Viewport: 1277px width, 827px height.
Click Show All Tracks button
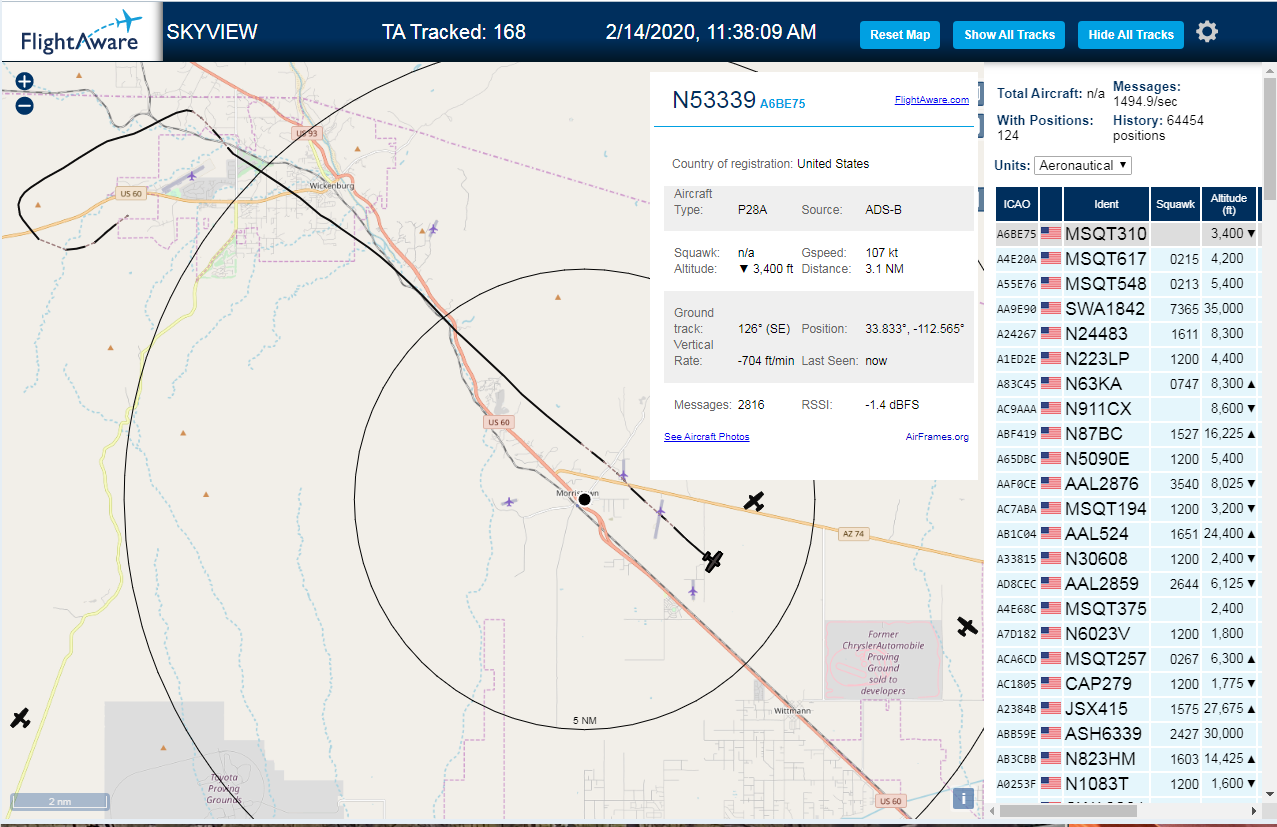1009,35
